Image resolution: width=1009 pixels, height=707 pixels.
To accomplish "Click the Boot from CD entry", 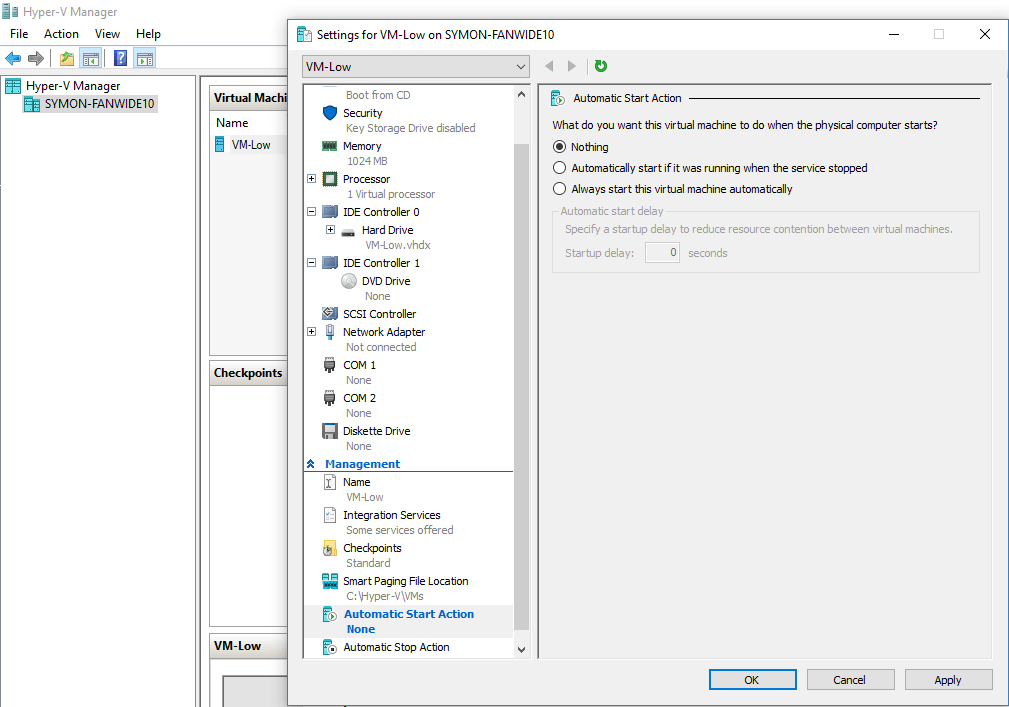I will tap(378, 95).
